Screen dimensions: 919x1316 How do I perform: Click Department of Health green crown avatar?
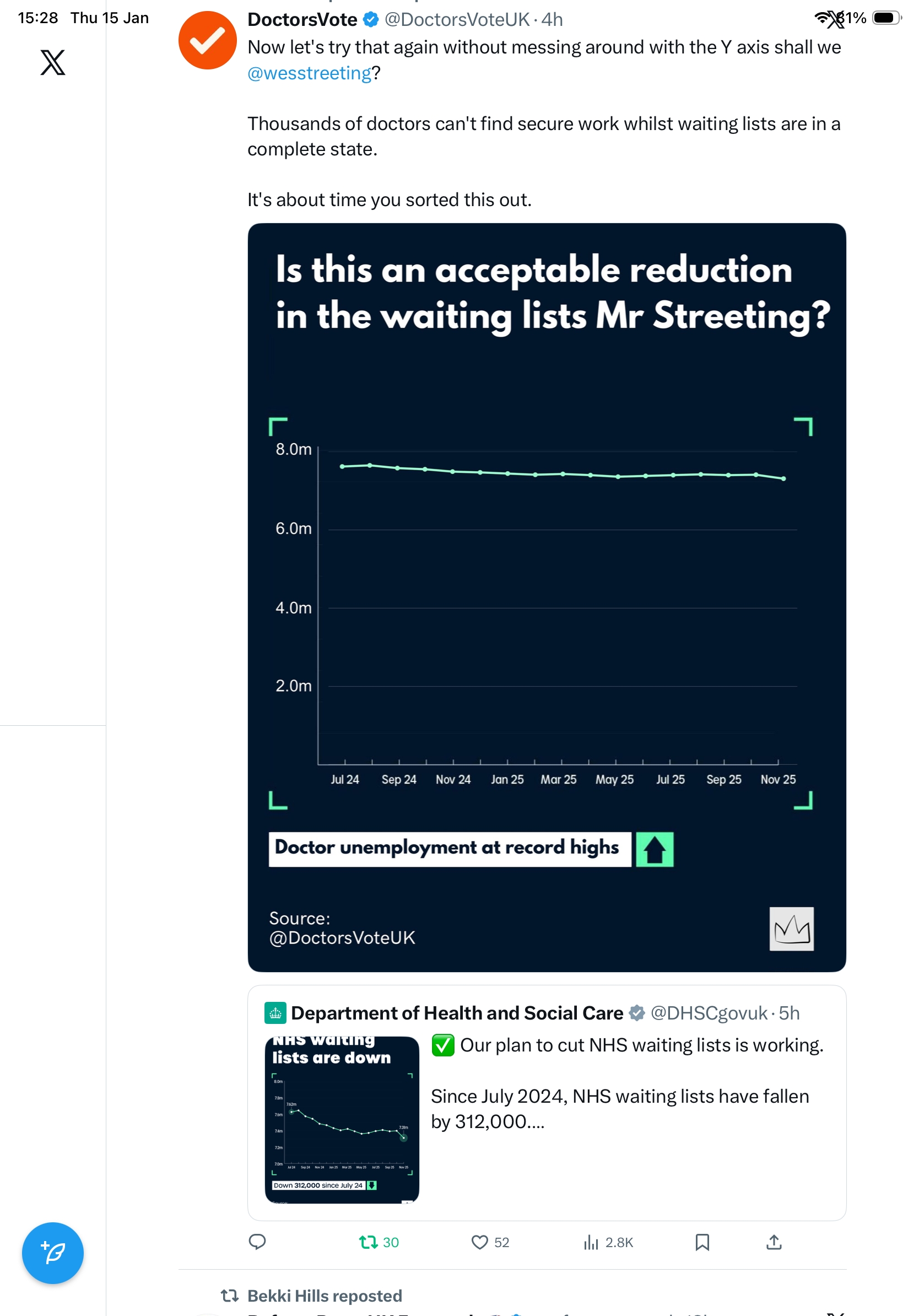tap(275, 1013)
